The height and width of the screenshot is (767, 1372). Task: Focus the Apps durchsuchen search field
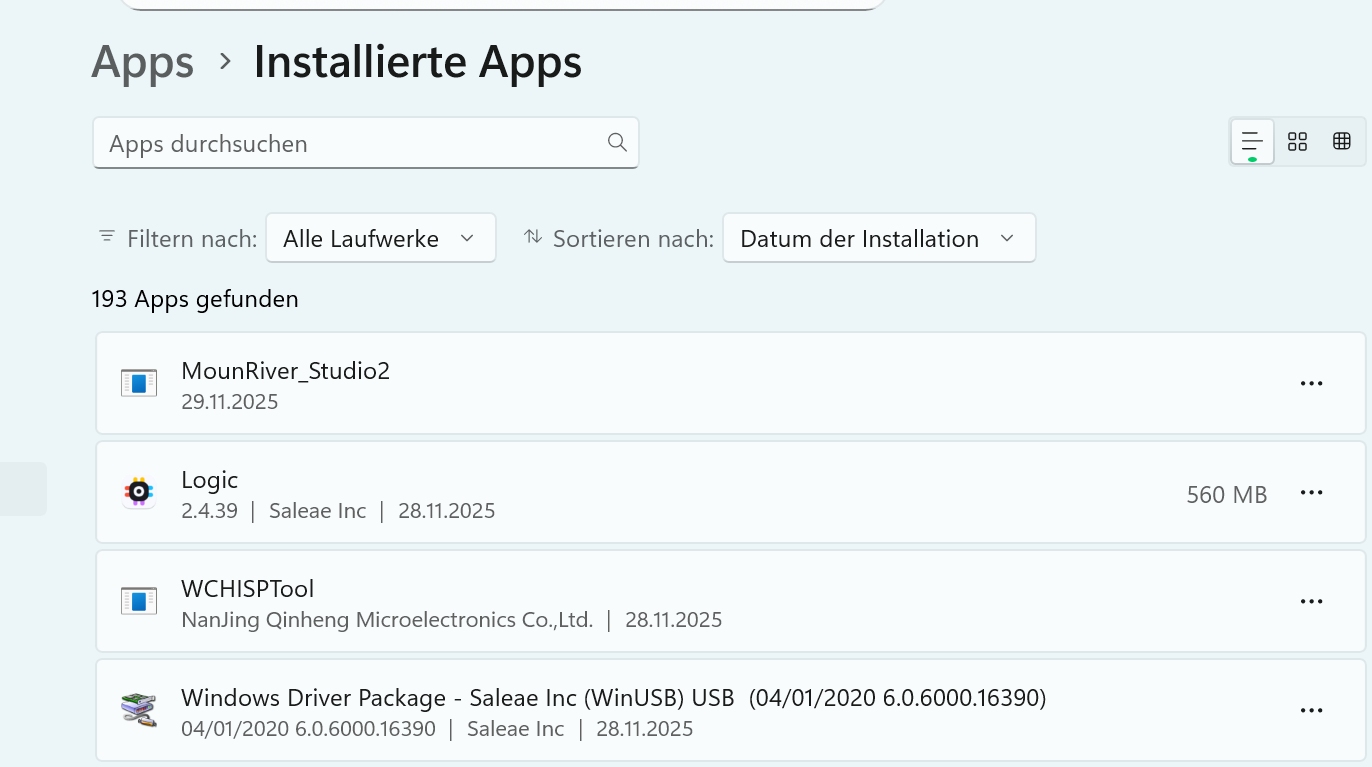pos(350,143)
